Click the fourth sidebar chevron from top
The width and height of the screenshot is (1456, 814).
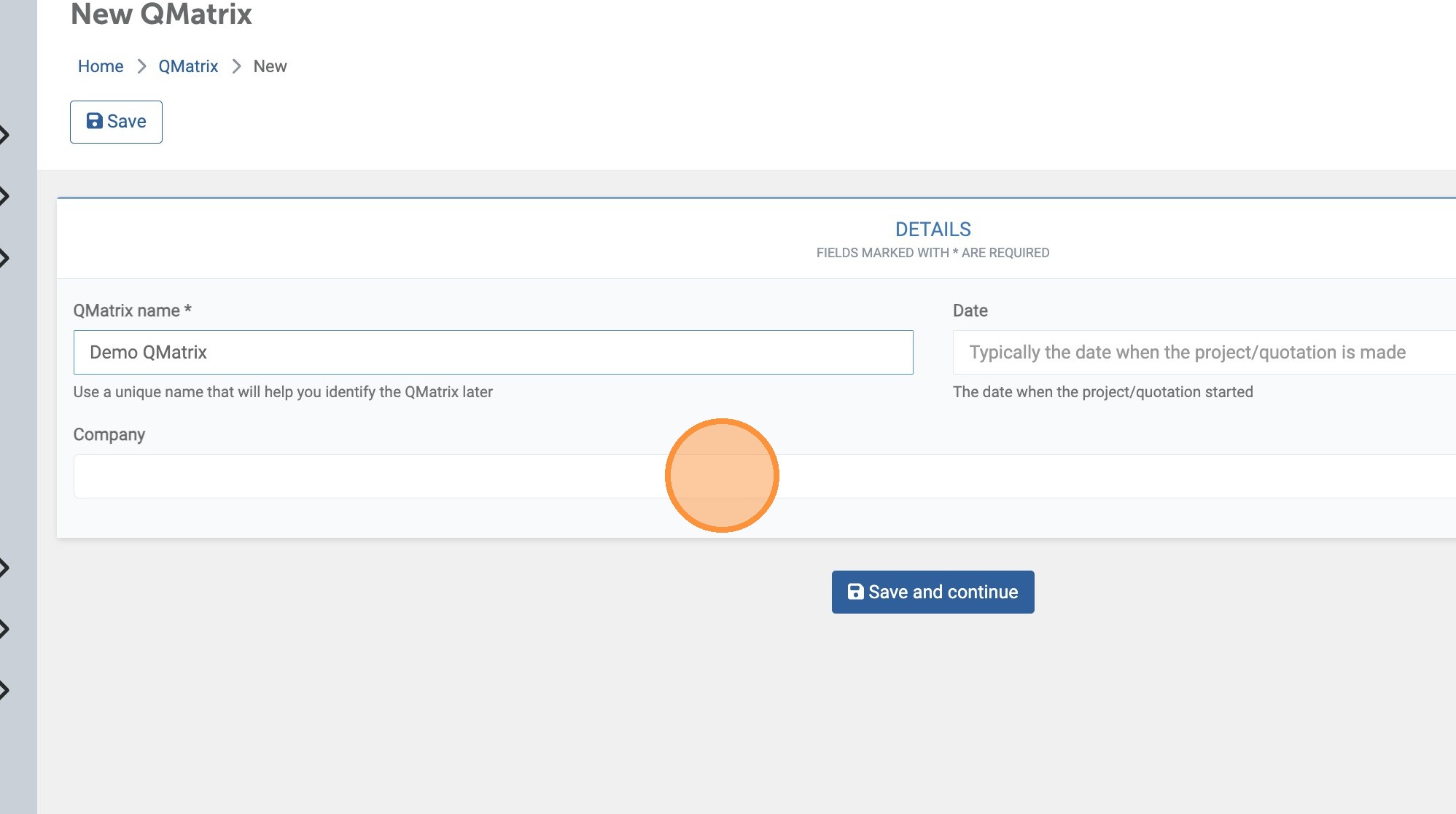tap(5, 568)
